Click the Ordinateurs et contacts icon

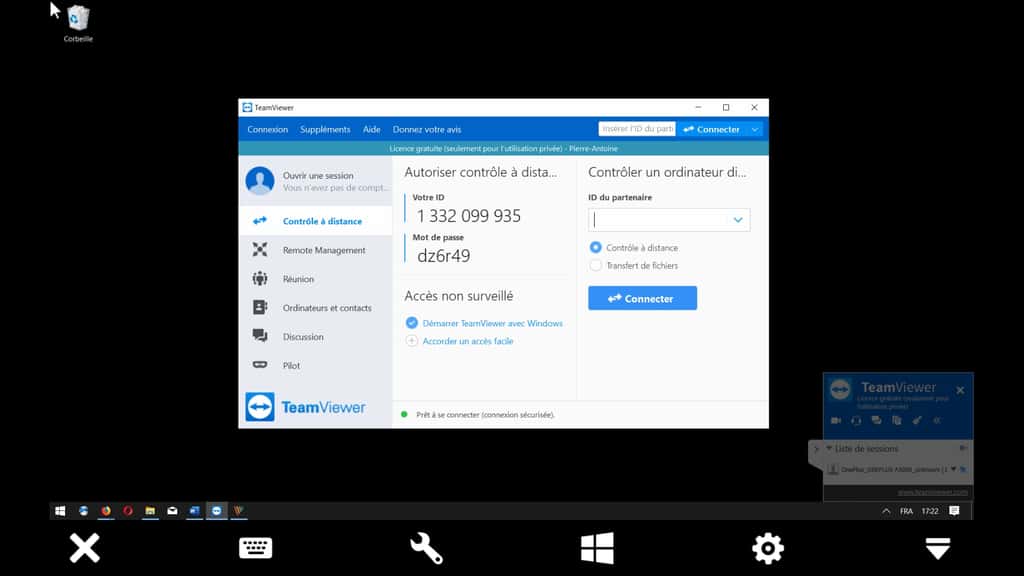260,308
